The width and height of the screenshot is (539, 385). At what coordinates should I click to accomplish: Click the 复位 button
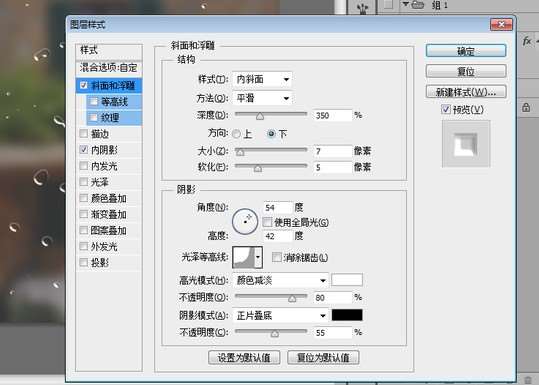466,72
